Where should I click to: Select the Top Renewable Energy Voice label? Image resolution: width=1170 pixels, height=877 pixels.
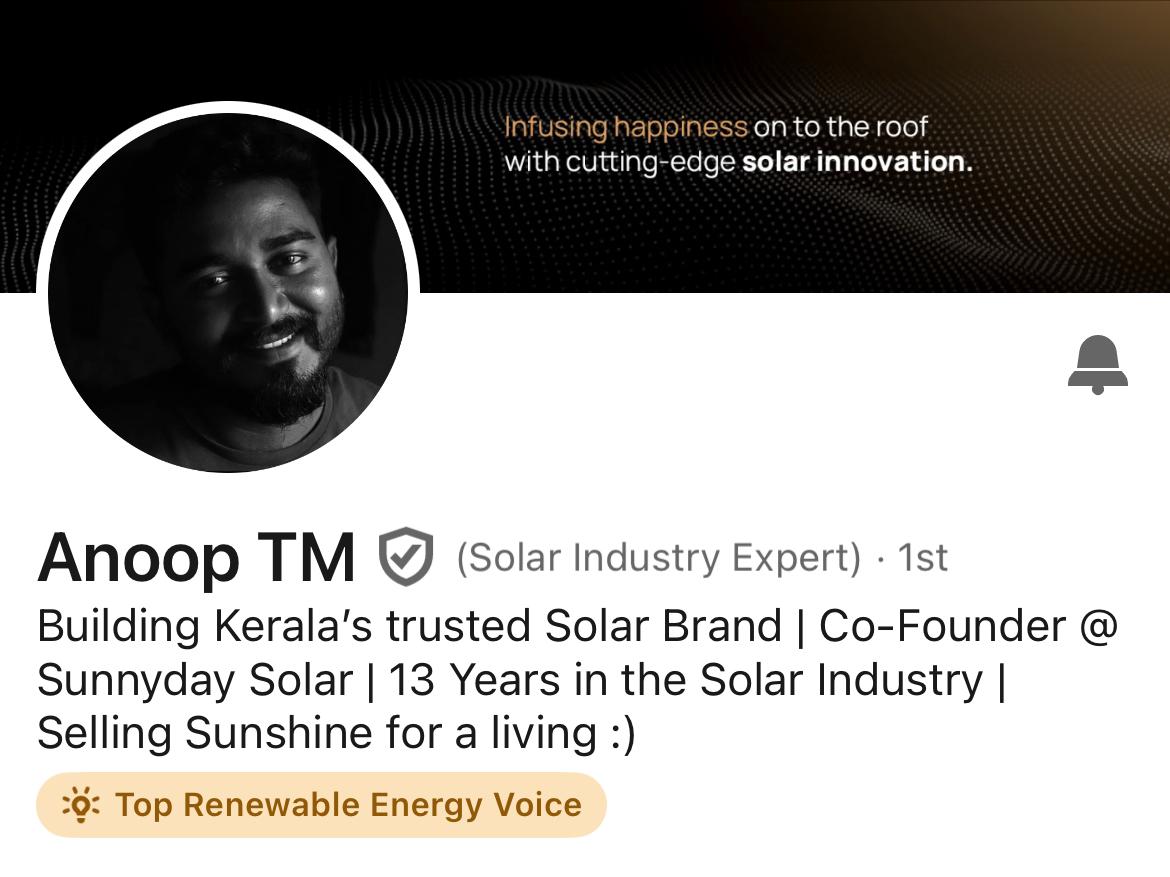tap(348, 804)
